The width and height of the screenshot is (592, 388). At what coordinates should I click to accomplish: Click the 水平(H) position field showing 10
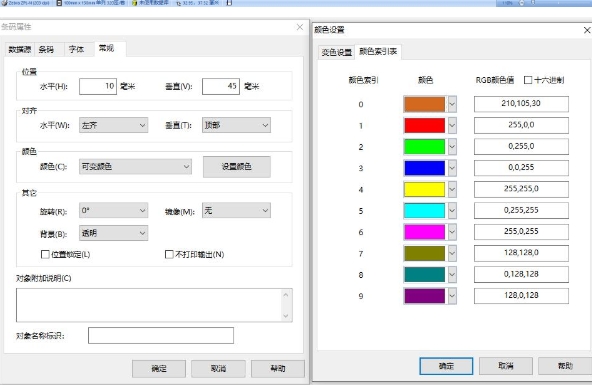(x=98, y=86)
